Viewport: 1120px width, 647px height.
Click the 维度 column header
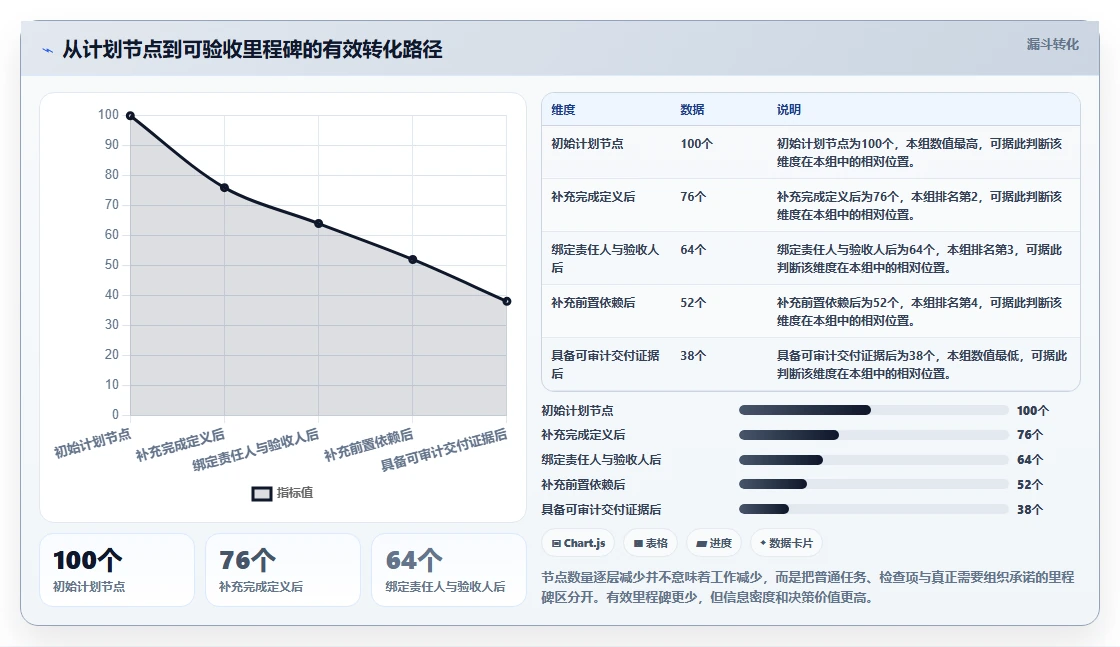[563, 109]
